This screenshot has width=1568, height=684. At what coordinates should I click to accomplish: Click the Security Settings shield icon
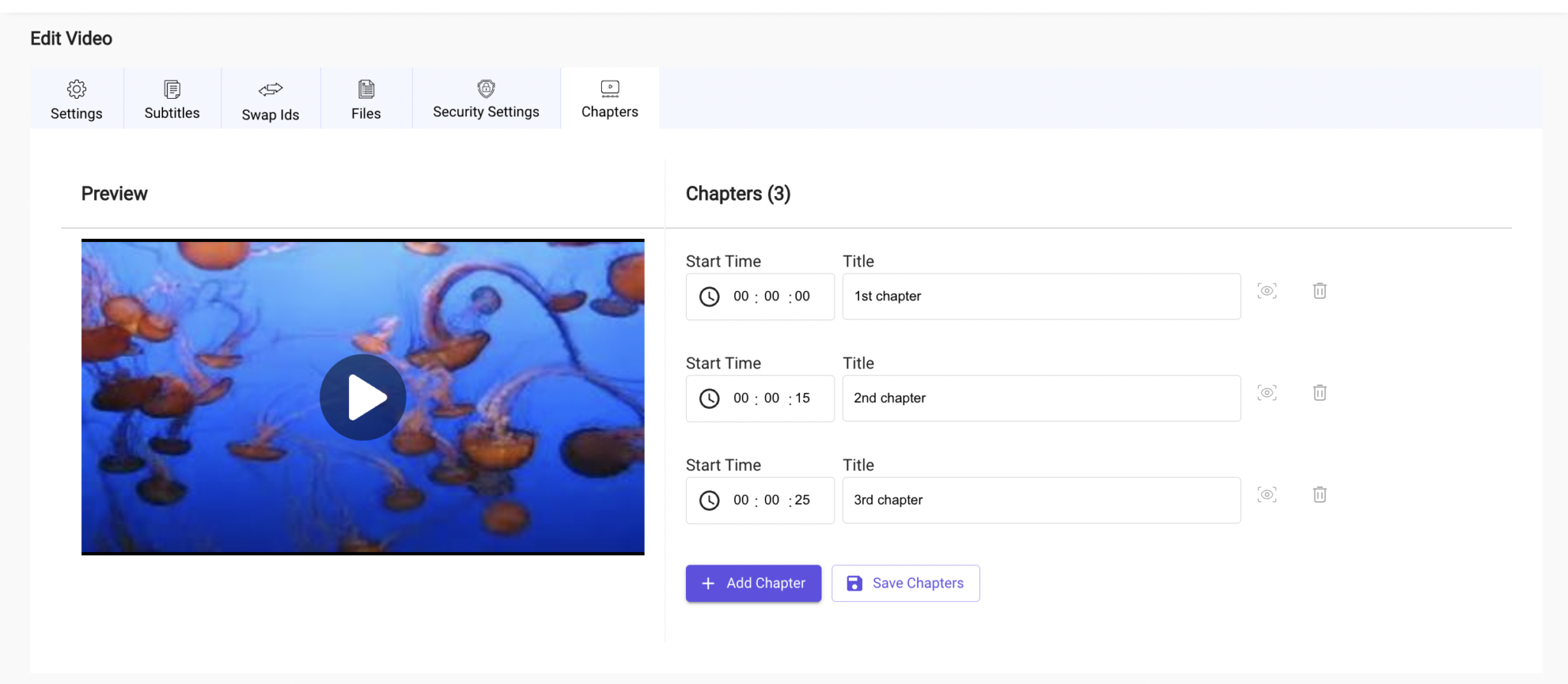(x=486, y=87)
